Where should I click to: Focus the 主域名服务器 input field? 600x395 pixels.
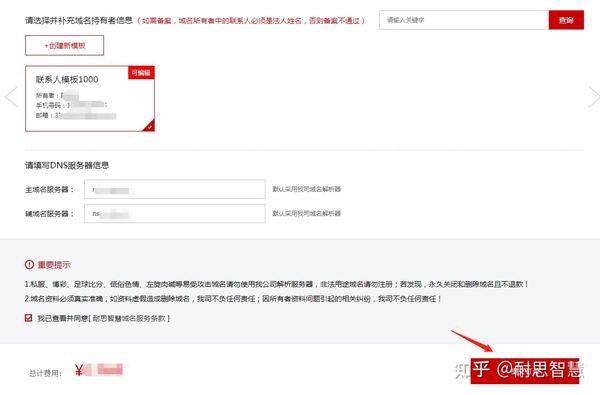[x=174, y=189]
